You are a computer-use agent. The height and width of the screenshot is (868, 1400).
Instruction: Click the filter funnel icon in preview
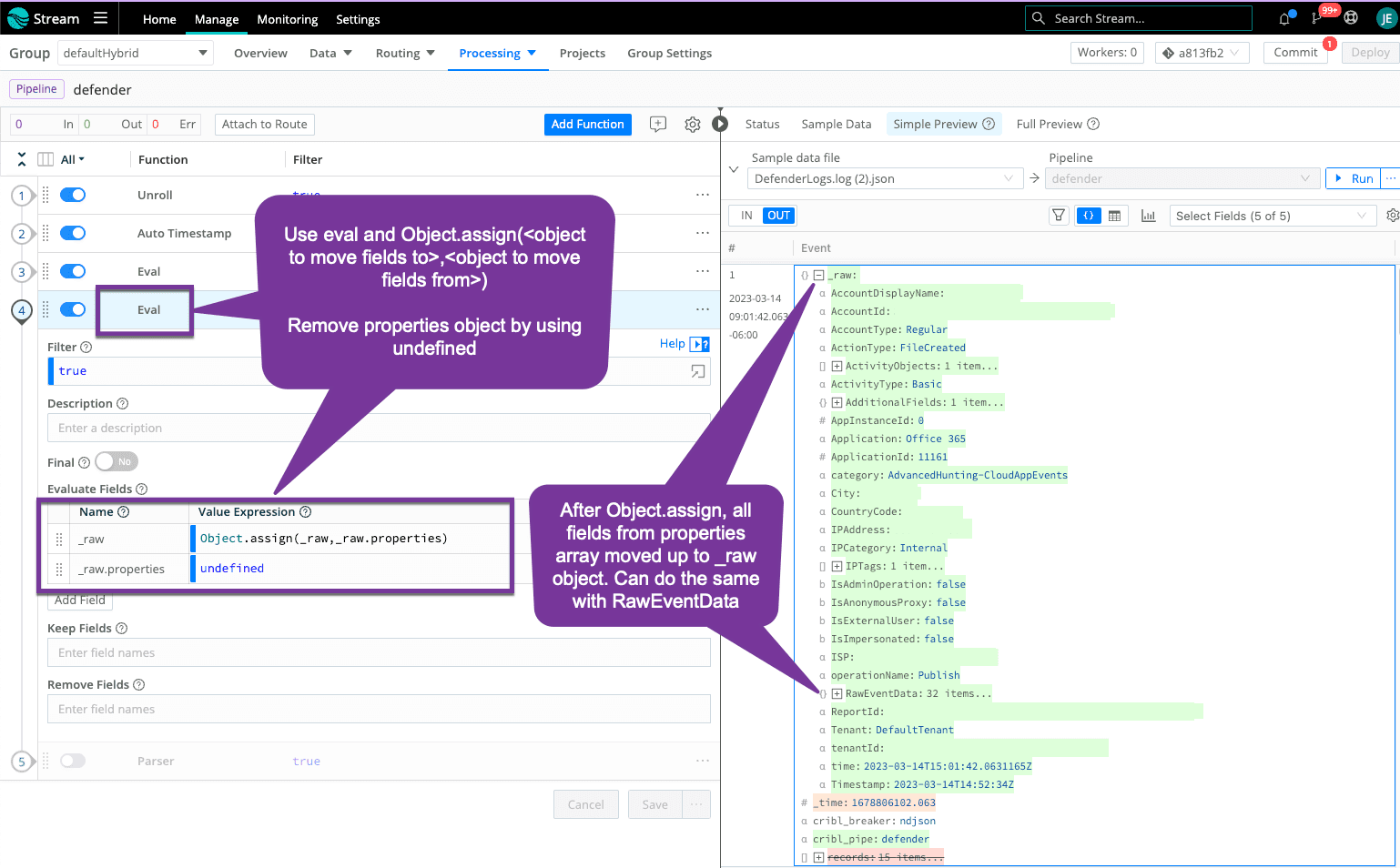tap(1058, 216)
